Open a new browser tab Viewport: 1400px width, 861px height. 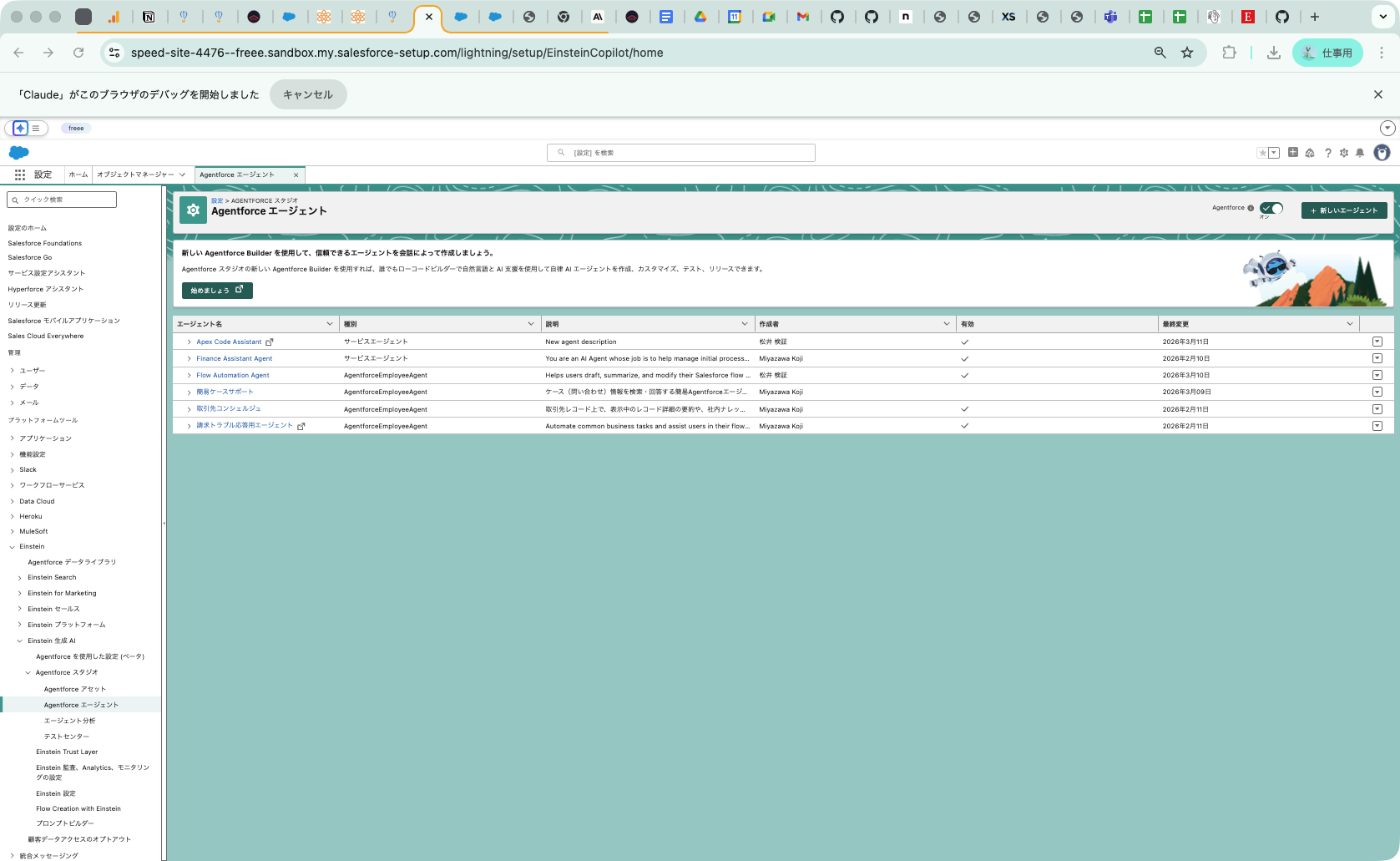coord(1315,17)
